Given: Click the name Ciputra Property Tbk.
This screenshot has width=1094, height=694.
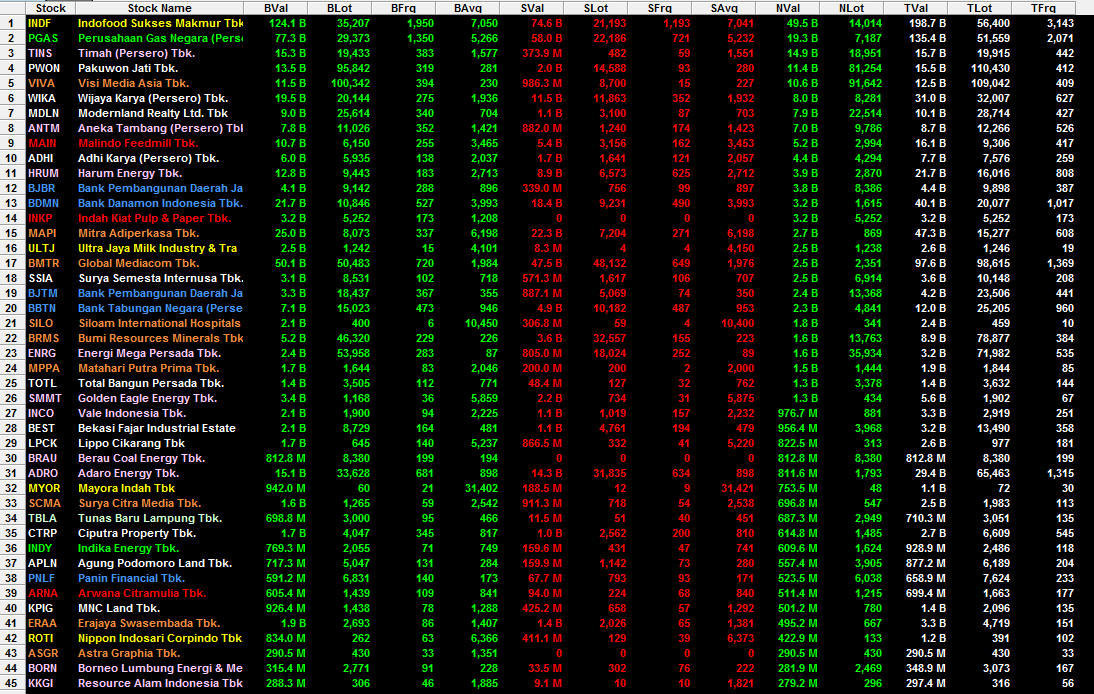Looking at the screenshot, I should pos(137,533).
